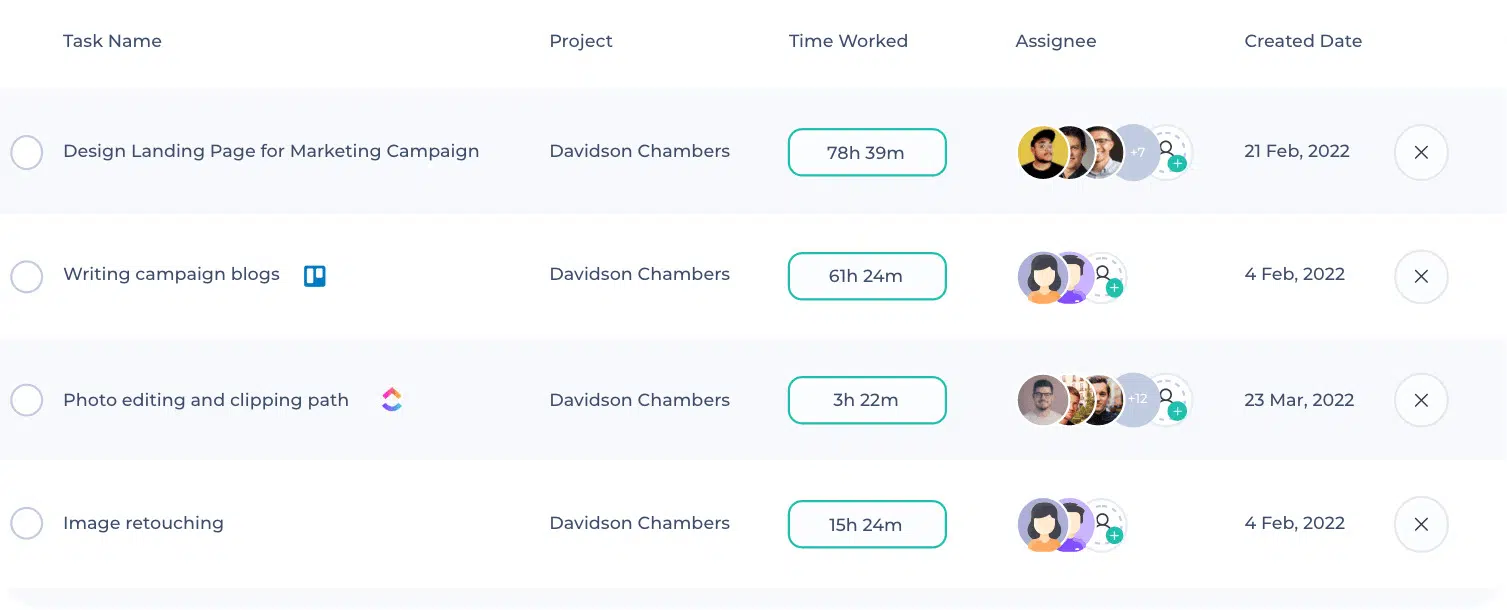Screen dimensions: 1507x610
Task: Open the 78h 39m time worked entry
Action: point(866,152)
